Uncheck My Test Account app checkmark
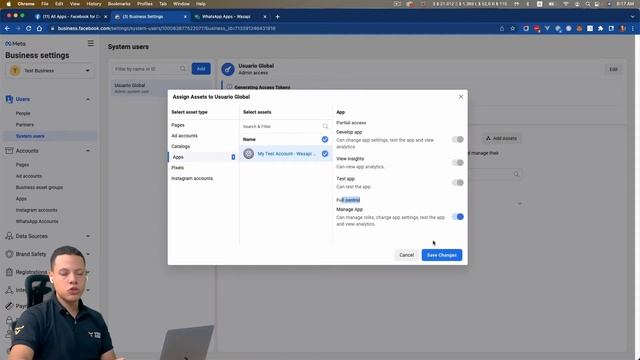The image size is (640, 360). (325, 154)
